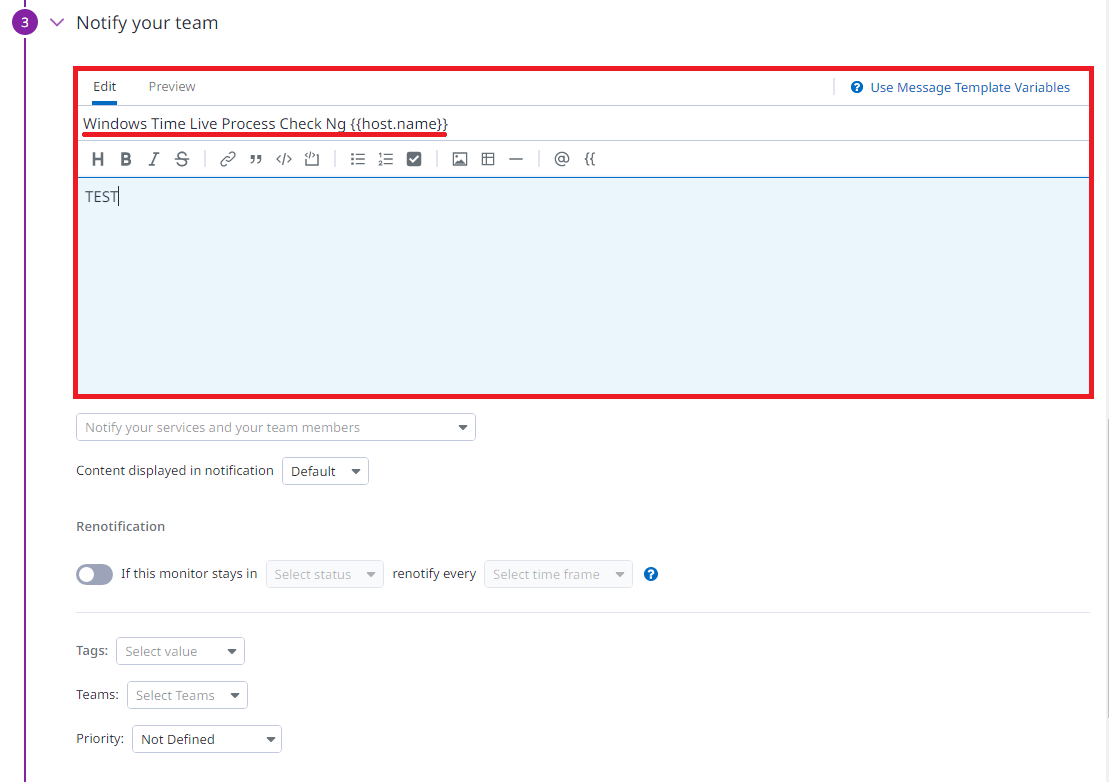This screenshot has width=1109, height=782.
Task: Click the Renotification section label
Action: click(x=121, y=527)
